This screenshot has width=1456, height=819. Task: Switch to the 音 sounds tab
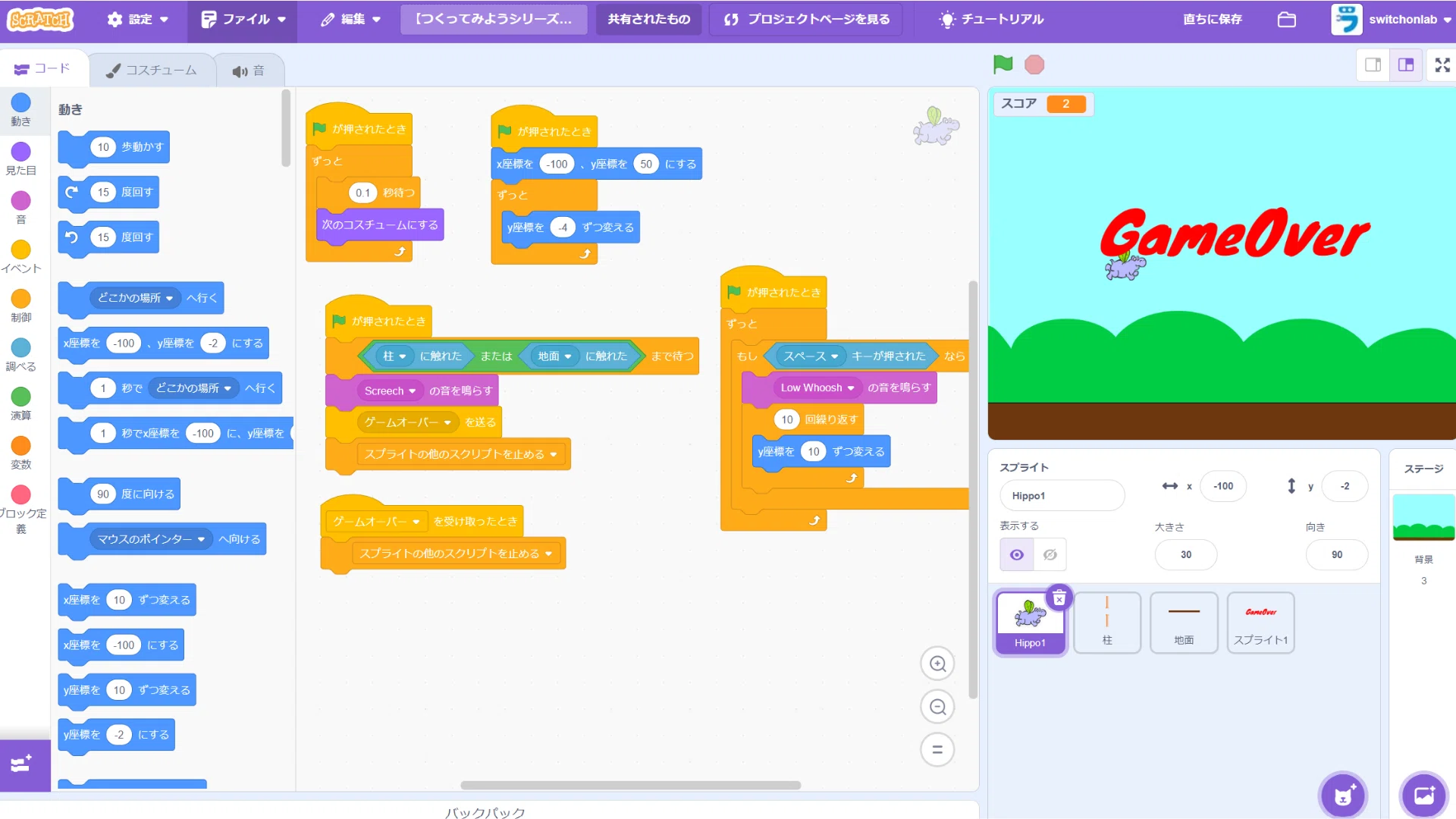[249, 71]
